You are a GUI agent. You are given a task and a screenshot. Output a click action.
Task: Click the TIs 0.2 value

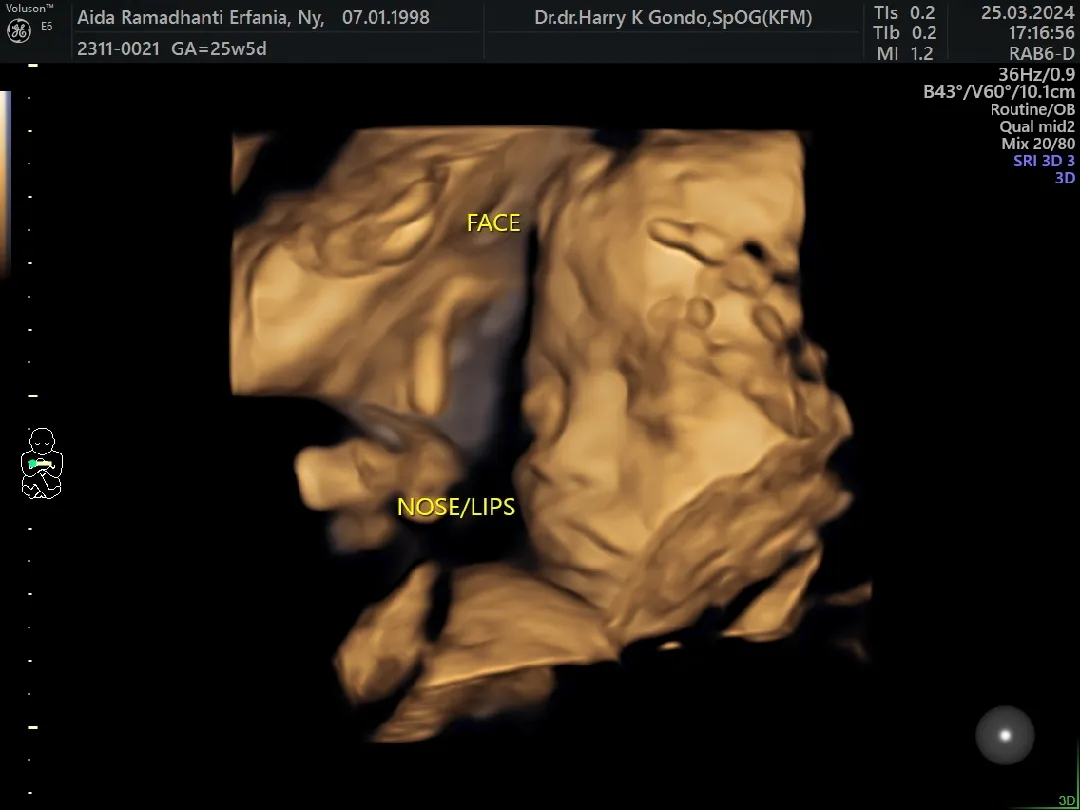904,13
